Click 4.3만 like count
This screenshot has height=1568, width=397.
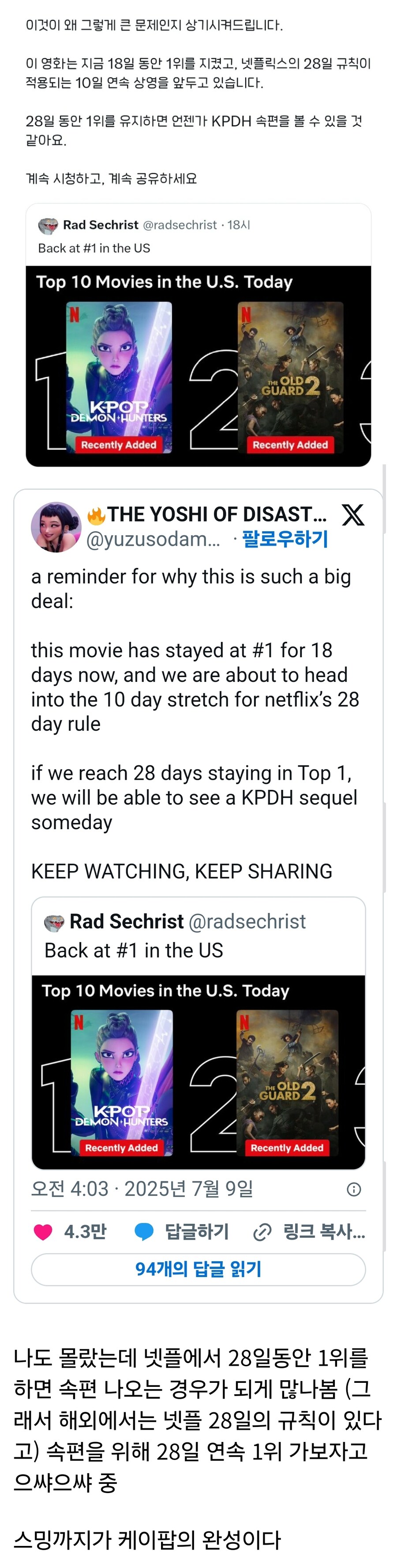(85, 1232)
